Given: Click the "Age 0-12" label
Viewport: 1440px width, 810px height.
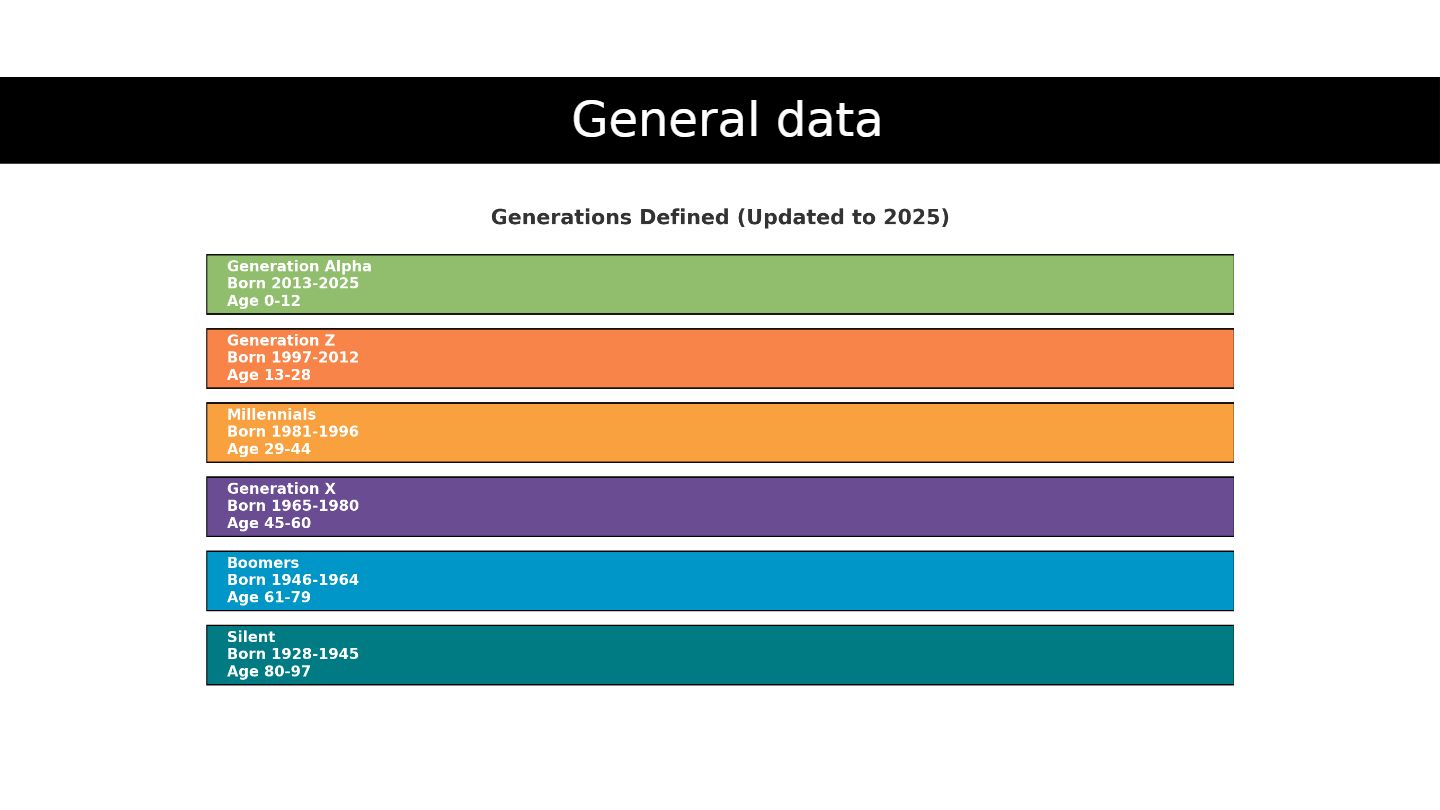Looking at the screenshot, I should coord(264,301).
